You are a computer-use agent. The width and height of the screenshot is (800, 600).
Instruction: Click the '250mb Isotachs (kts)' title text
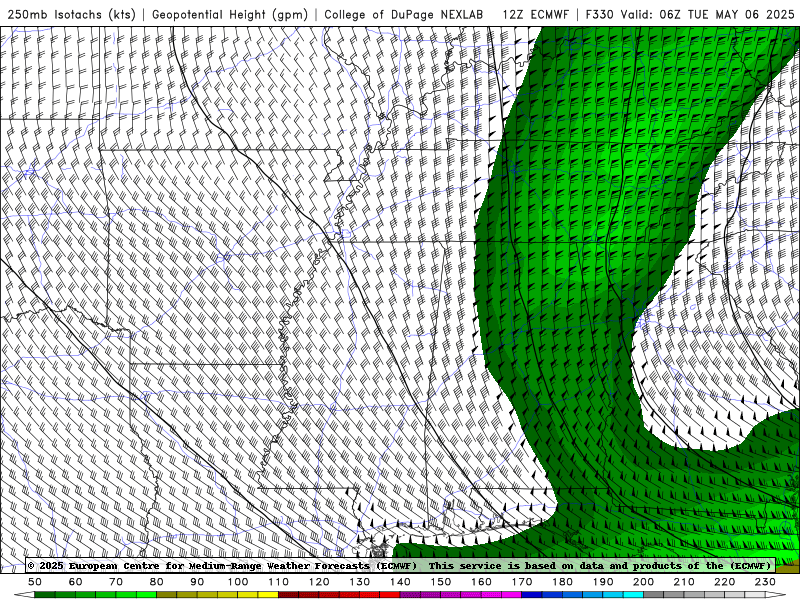pyautogui.click(x=71, y=14)
